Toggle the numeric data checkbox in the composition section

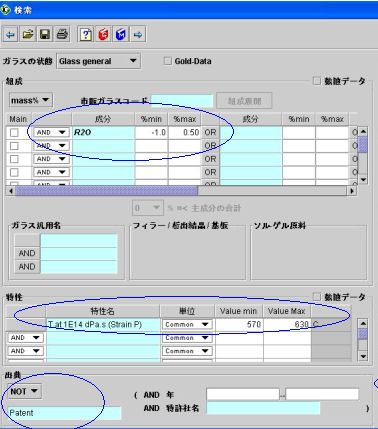pos(316,81)
